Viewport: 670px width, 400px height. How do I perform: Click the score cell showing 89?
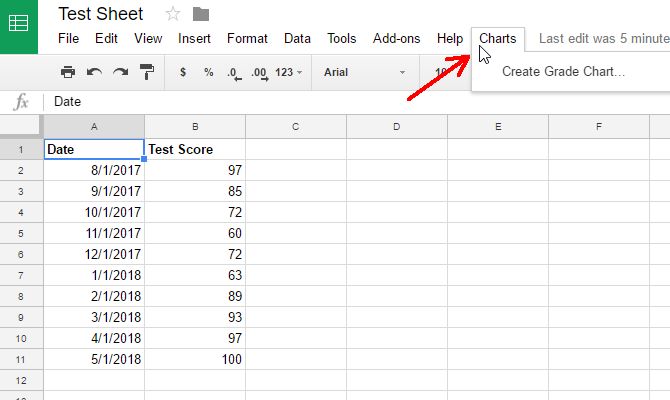(x=195, y=296)
